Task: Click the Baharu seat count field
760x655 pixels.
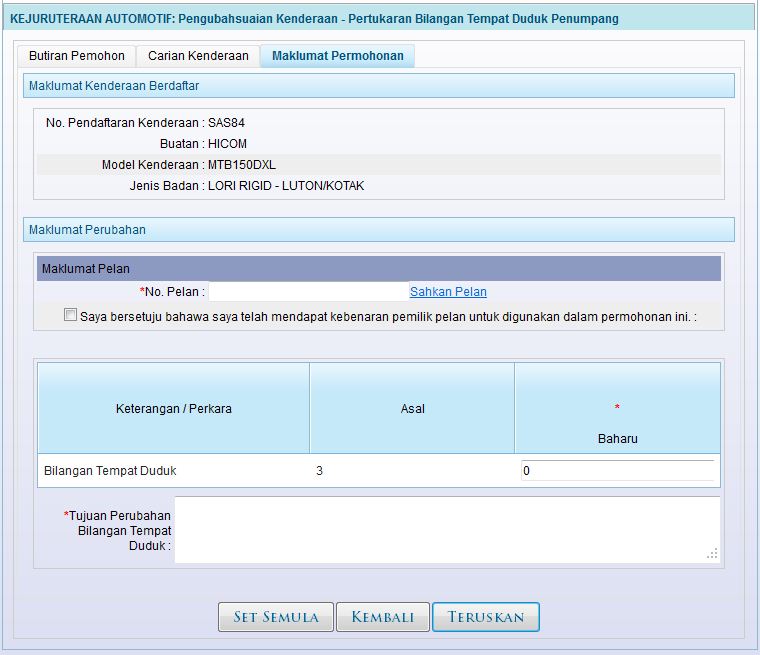Action: coord(618,471)
